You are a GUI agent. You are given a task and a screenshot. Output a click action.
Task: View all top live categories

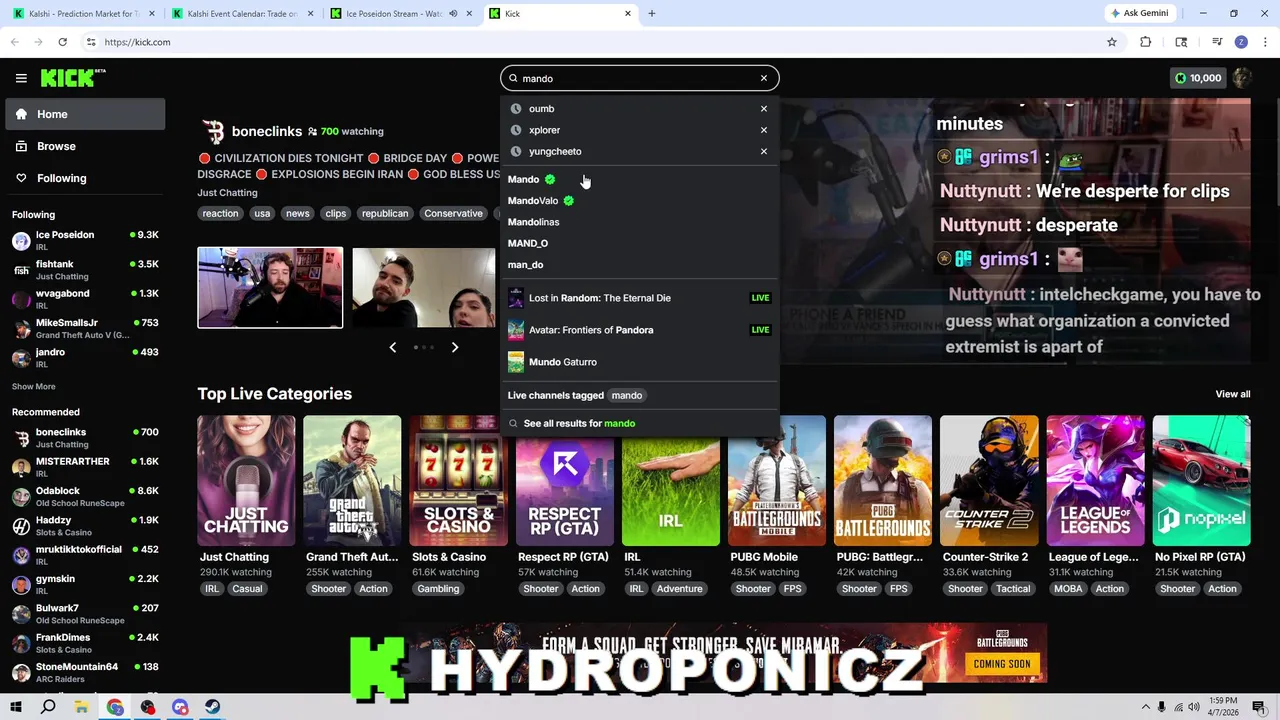click(1232, 394)
